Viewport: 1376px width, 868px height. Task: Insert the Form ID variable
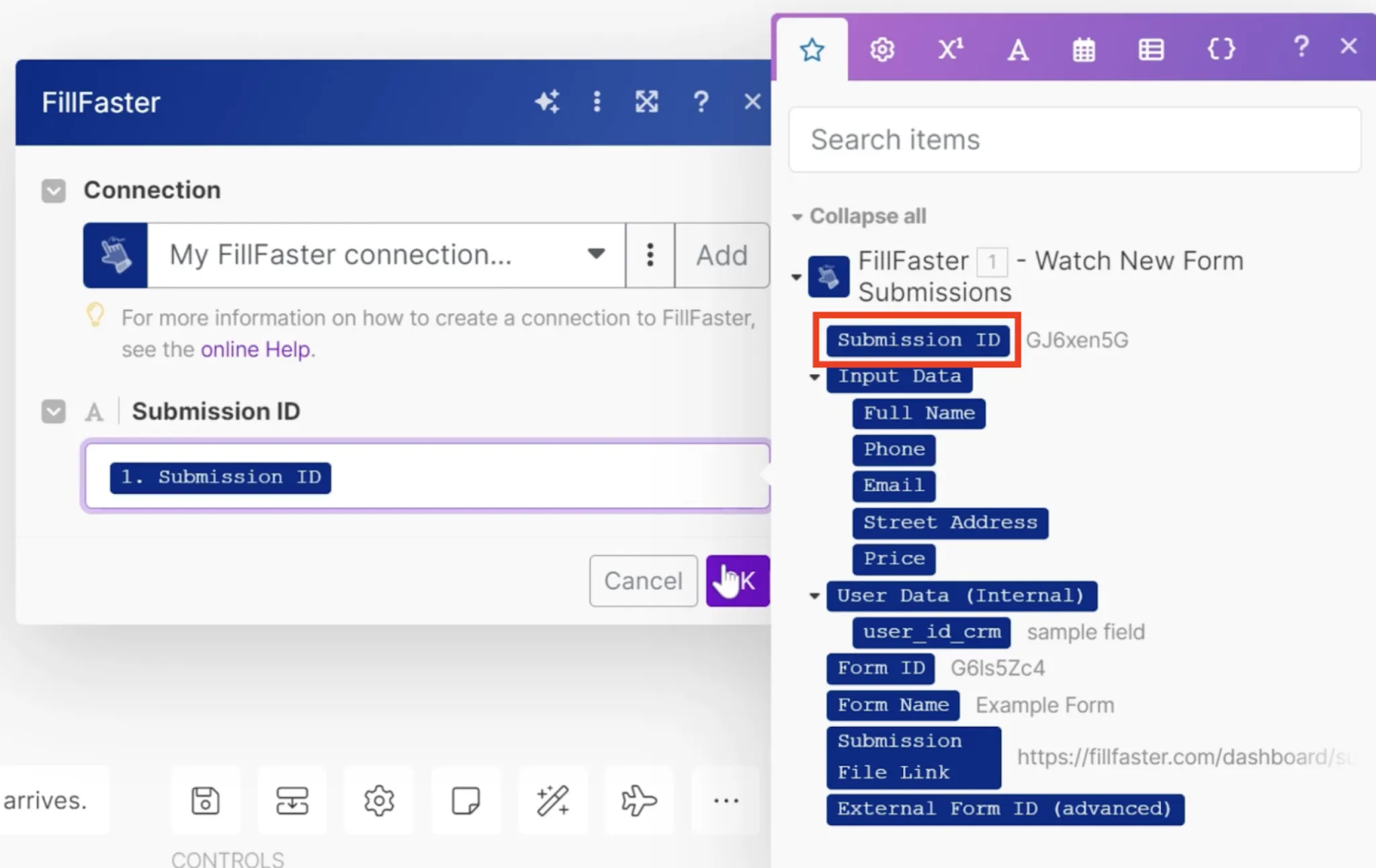880,668
